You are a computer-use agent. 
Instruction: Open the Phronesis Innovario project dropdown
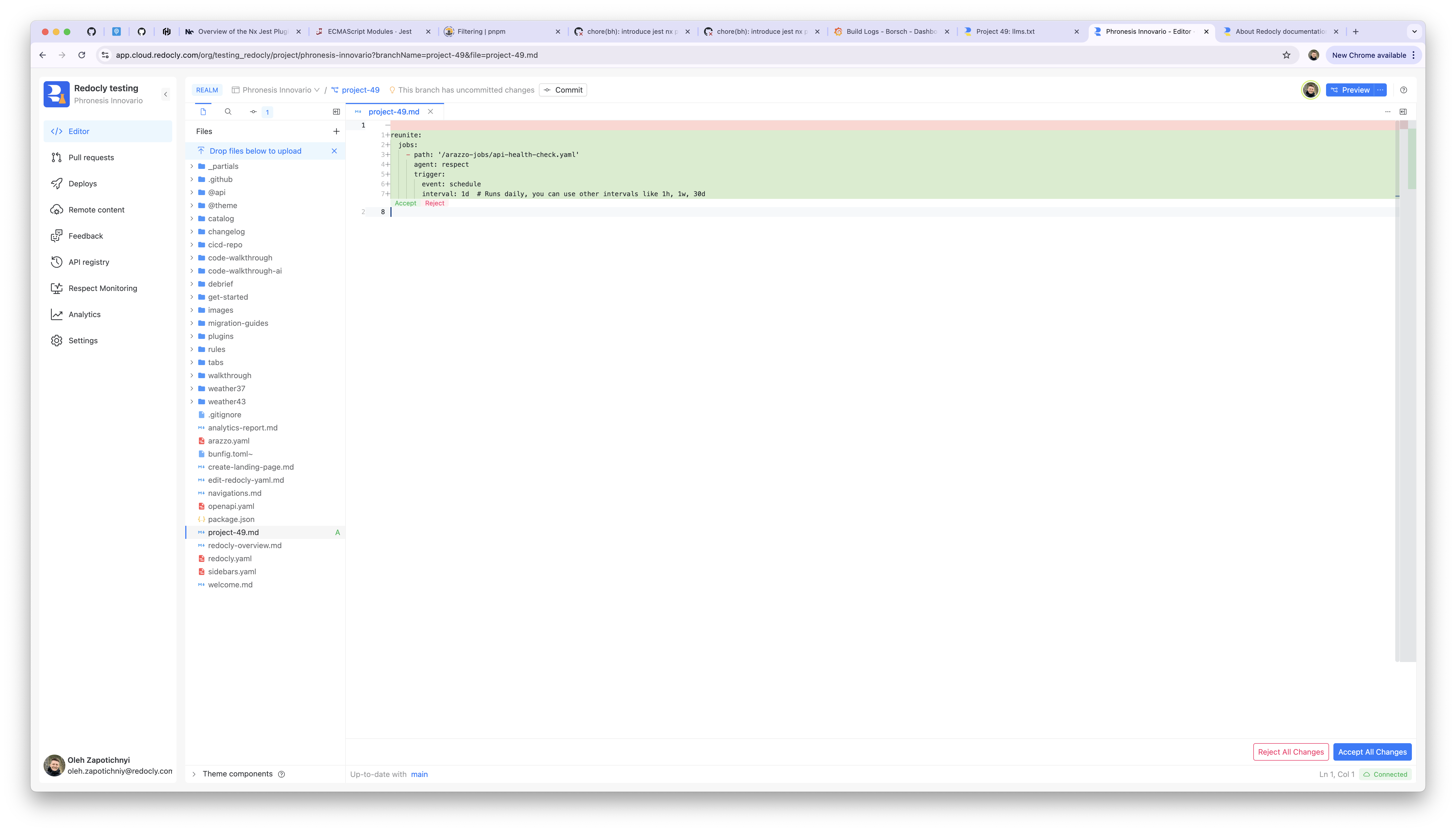click(275, 90)
